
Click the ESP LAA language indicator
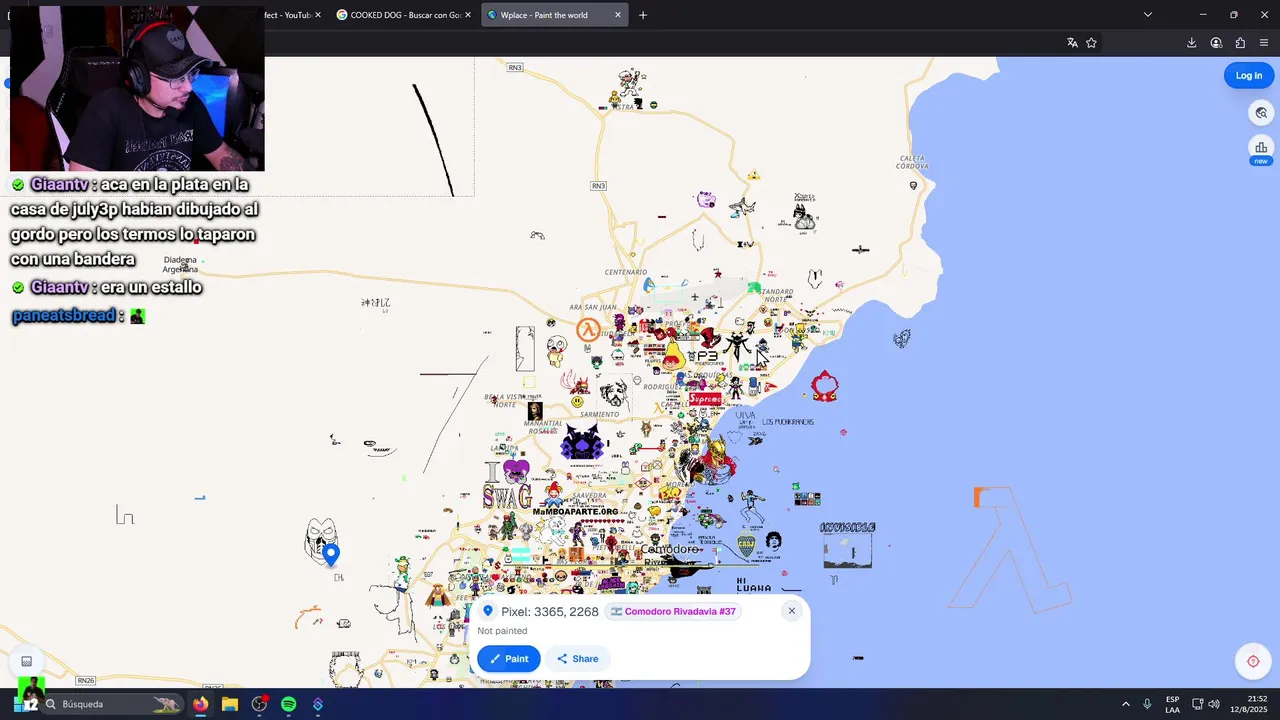coord(1172,704)
